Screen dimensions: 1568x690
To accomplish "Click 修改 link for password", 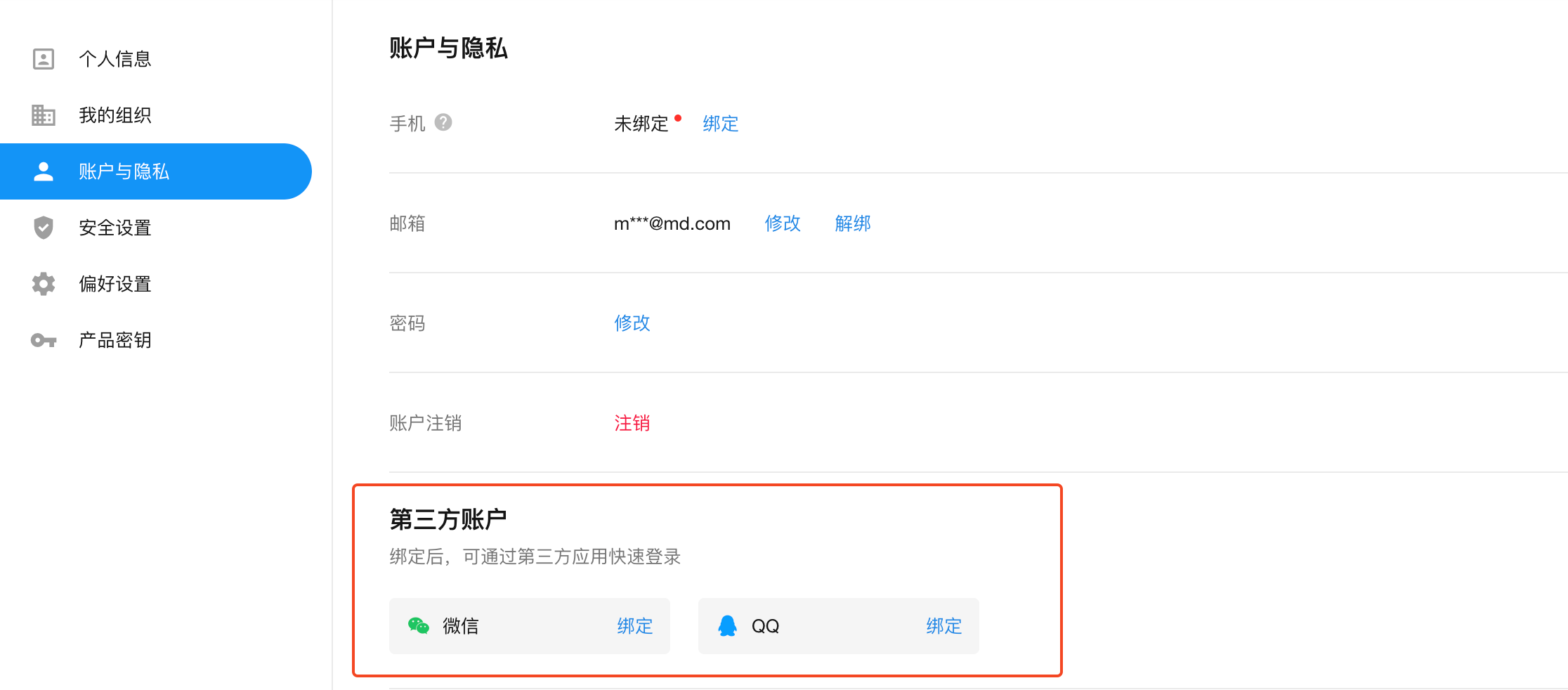I will click(x=632, y=323).
